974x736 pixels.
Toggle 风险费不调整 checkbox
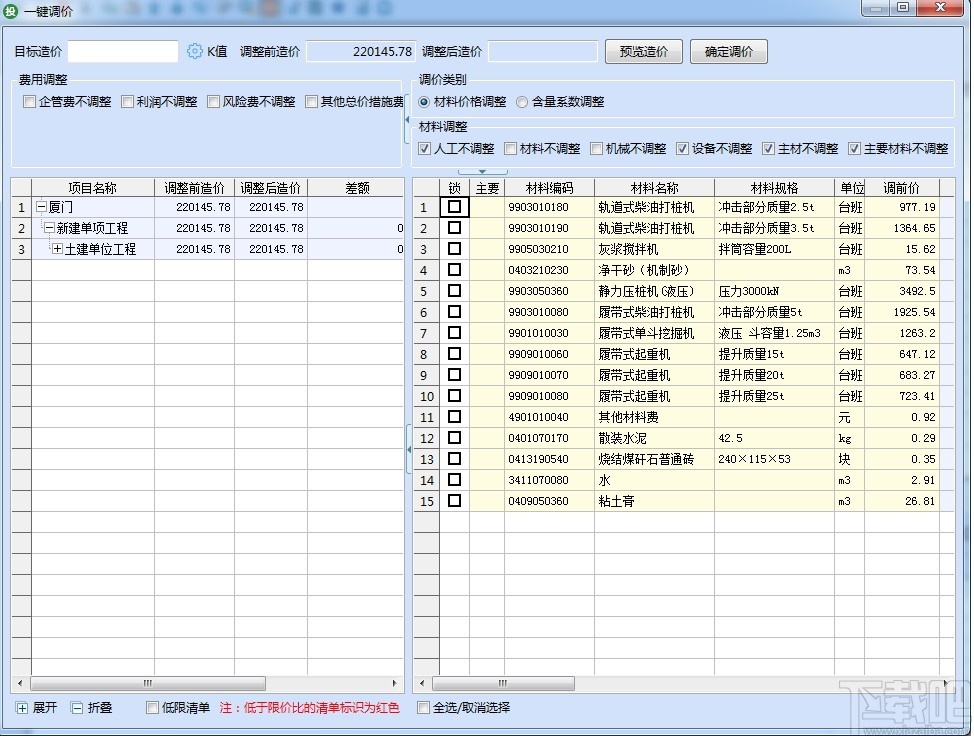click(x=213, y=101)
